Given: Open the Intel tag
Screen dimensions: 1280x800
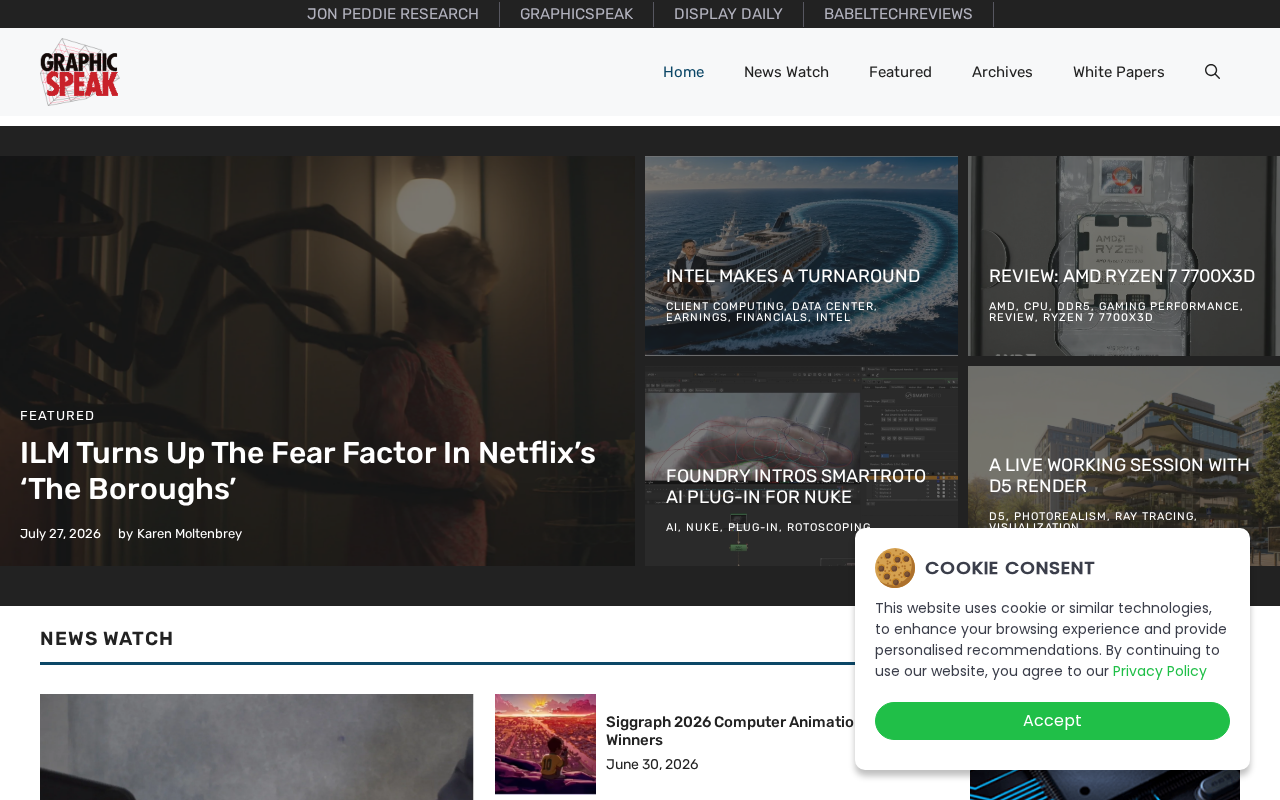Looking at the screenshot, I should [833, 318].
